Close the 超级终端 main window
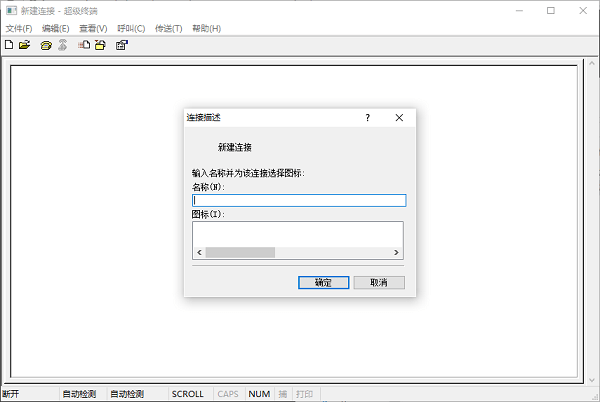Screen dimensions: 600x402 click(583, 11)
